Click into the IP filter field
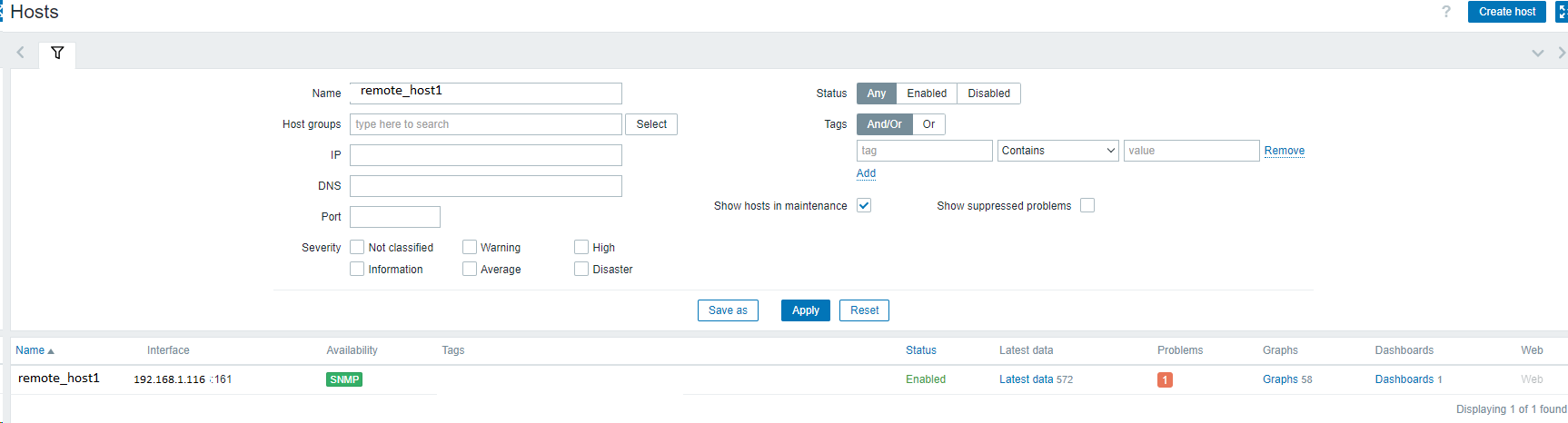Viewport: 1568px width, 423px height. coord(486,155)
